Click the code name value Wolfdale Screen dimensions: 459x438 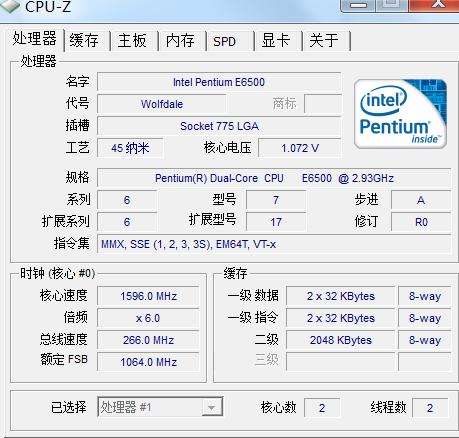pyautogui.click(x=162, y=104)
